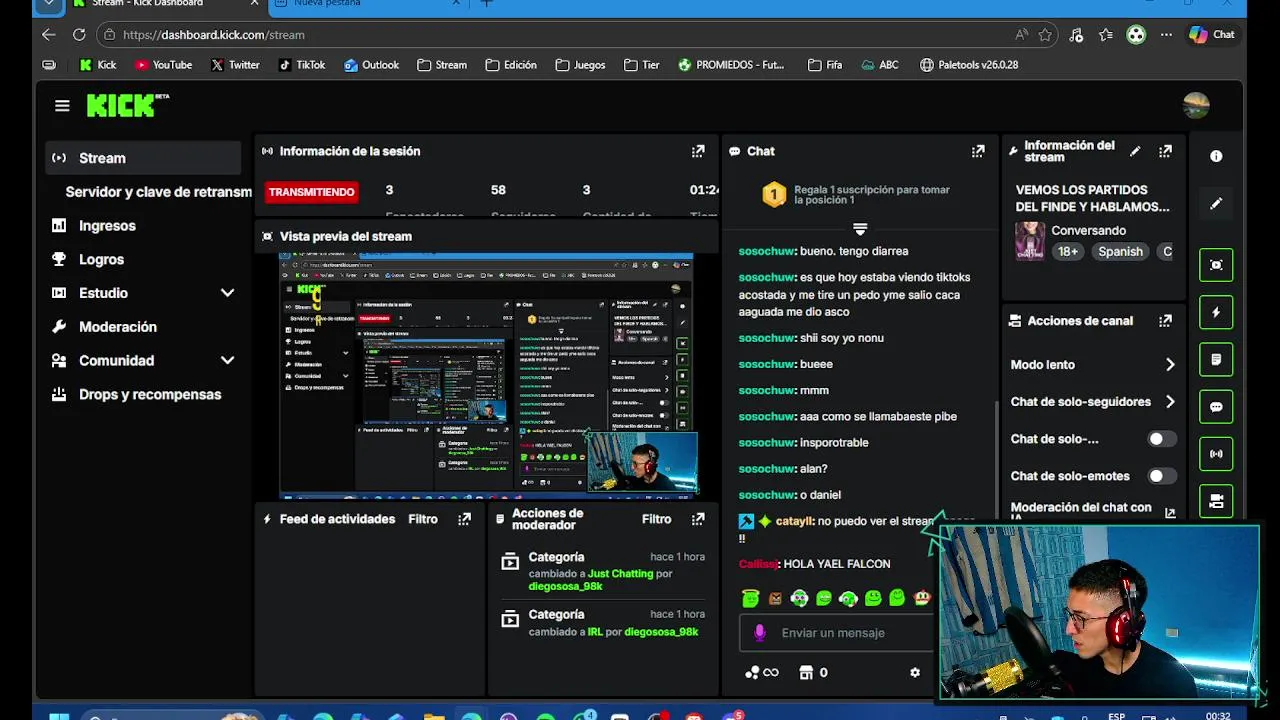Open the hamburger menu next to Kick logo
Screen dimensions: 1280x720
coord(62,106)
